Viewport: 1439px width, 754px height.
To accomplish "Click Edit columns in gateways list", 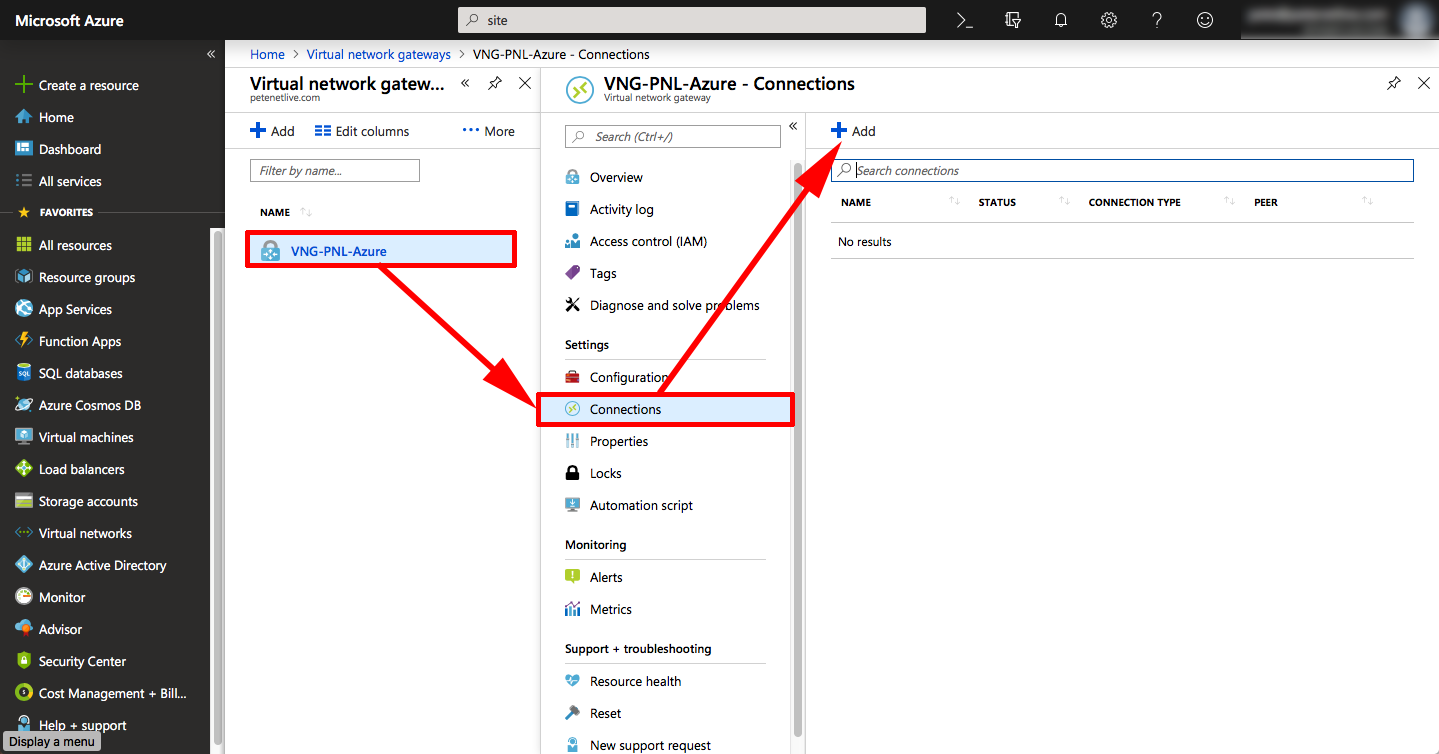I will [x=362, y=131].
